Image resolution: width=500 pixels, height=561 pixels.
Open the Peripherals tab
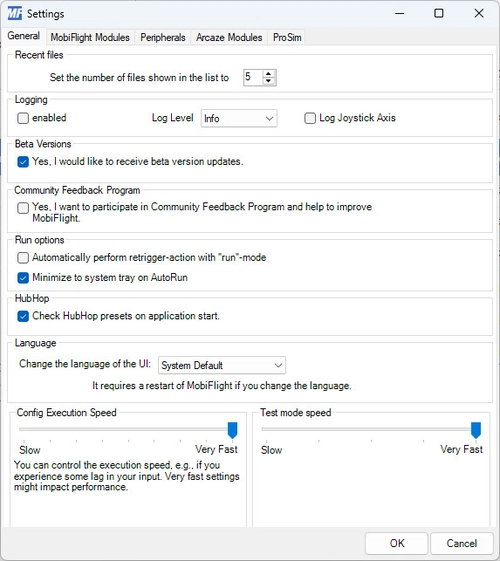tap(163, 37)
